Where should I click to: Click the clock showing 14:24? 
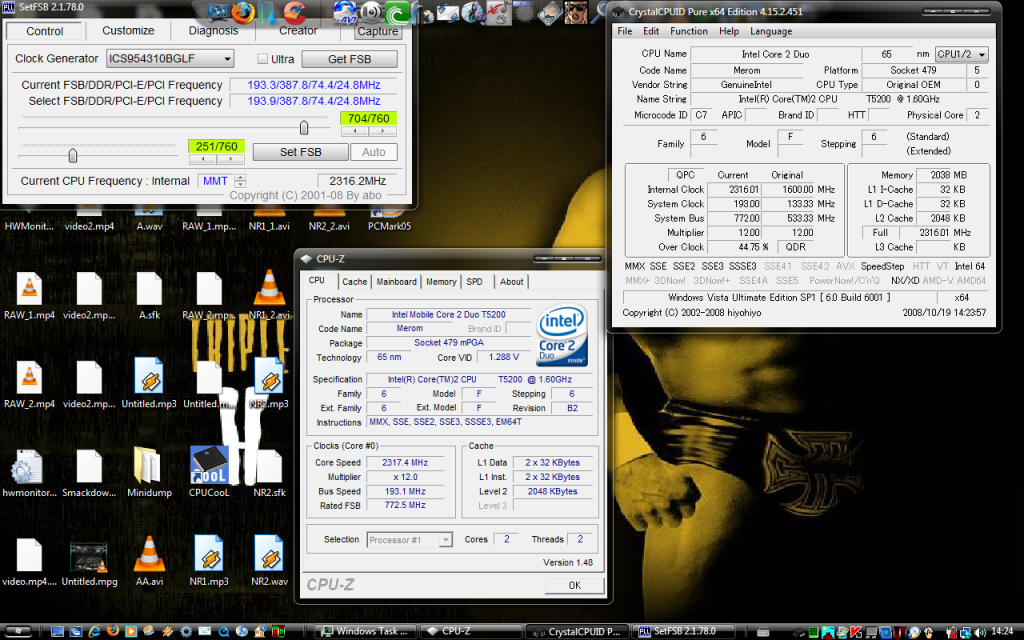pyautogui.click(x=1002, y=632)
